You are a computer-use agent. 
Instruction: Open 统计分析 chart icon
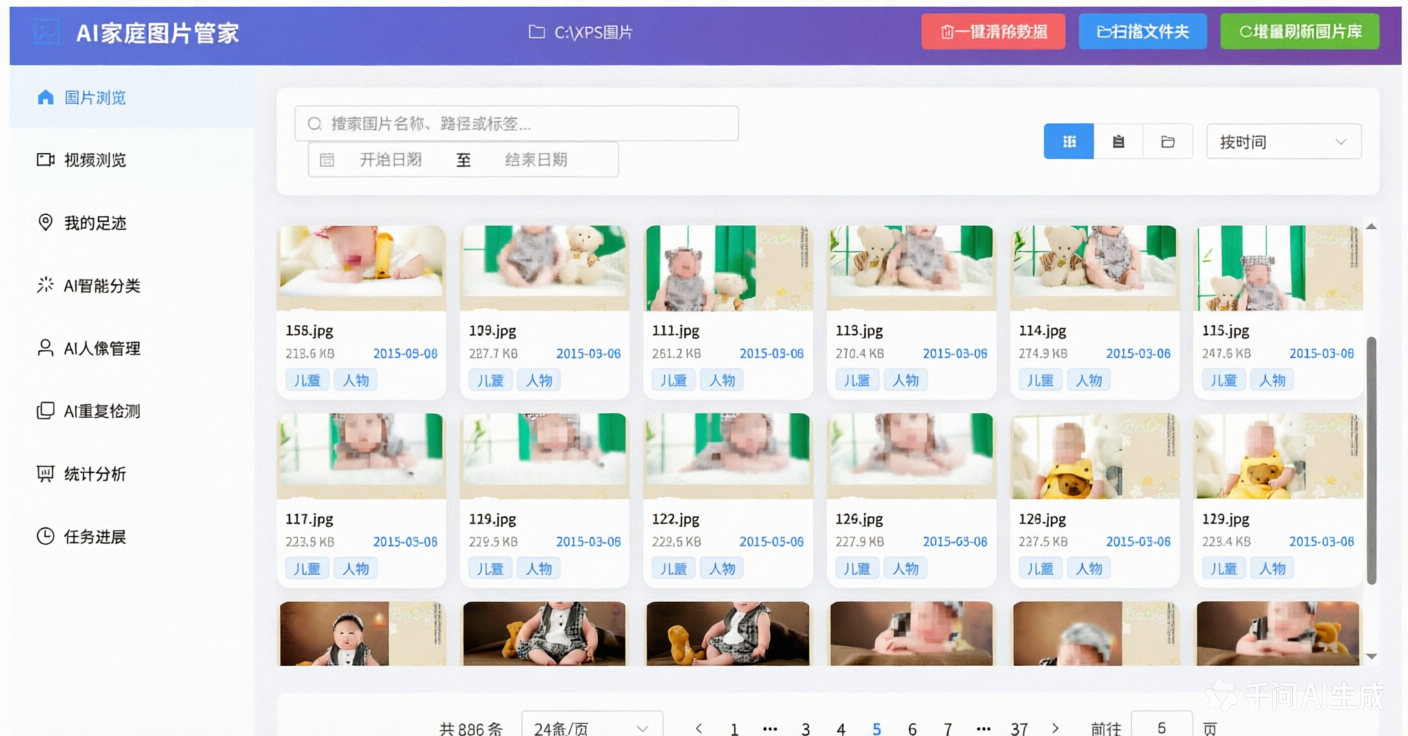pos(45,474)
